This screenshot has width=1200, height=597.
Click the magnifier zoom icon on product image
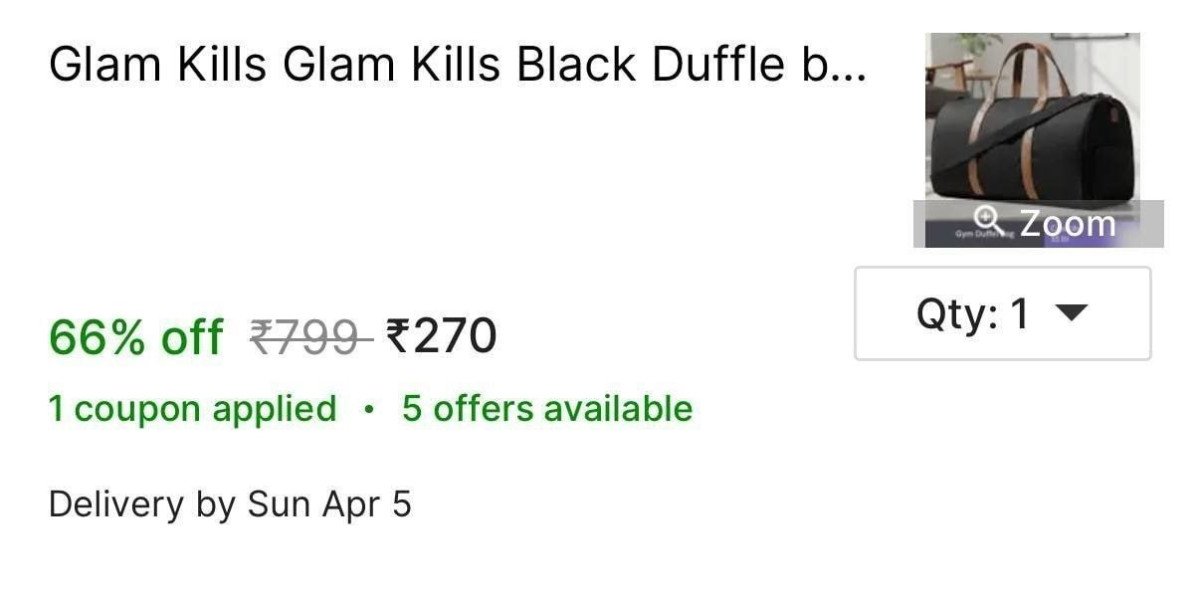pos(986,221)
